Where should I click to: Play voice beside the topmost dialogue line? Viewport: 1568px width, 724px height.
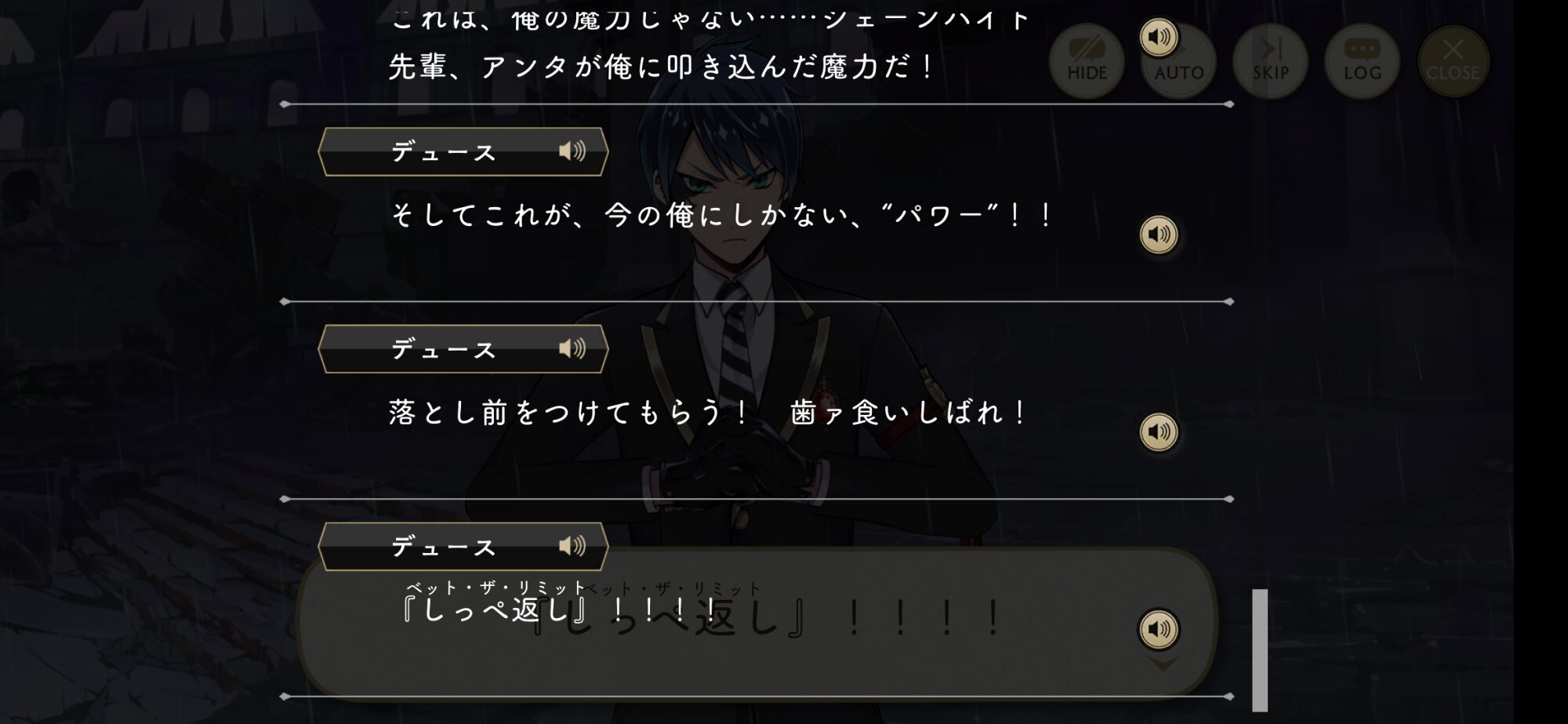pyautogui.click(x=1159, y=37)
